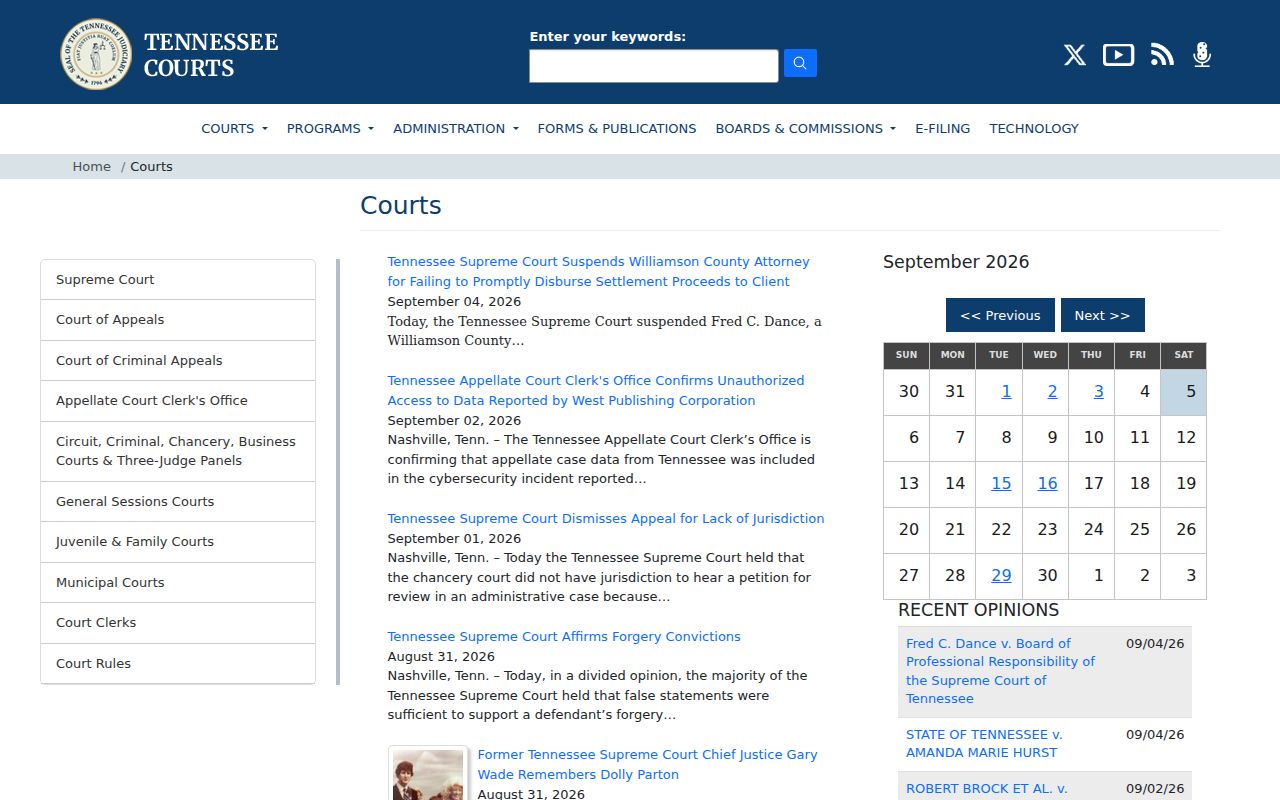Viewport: 1280px width, 800px height.
Task: Select Court of Criminal Appeals sidebar item
Action: tap(178, 361)
